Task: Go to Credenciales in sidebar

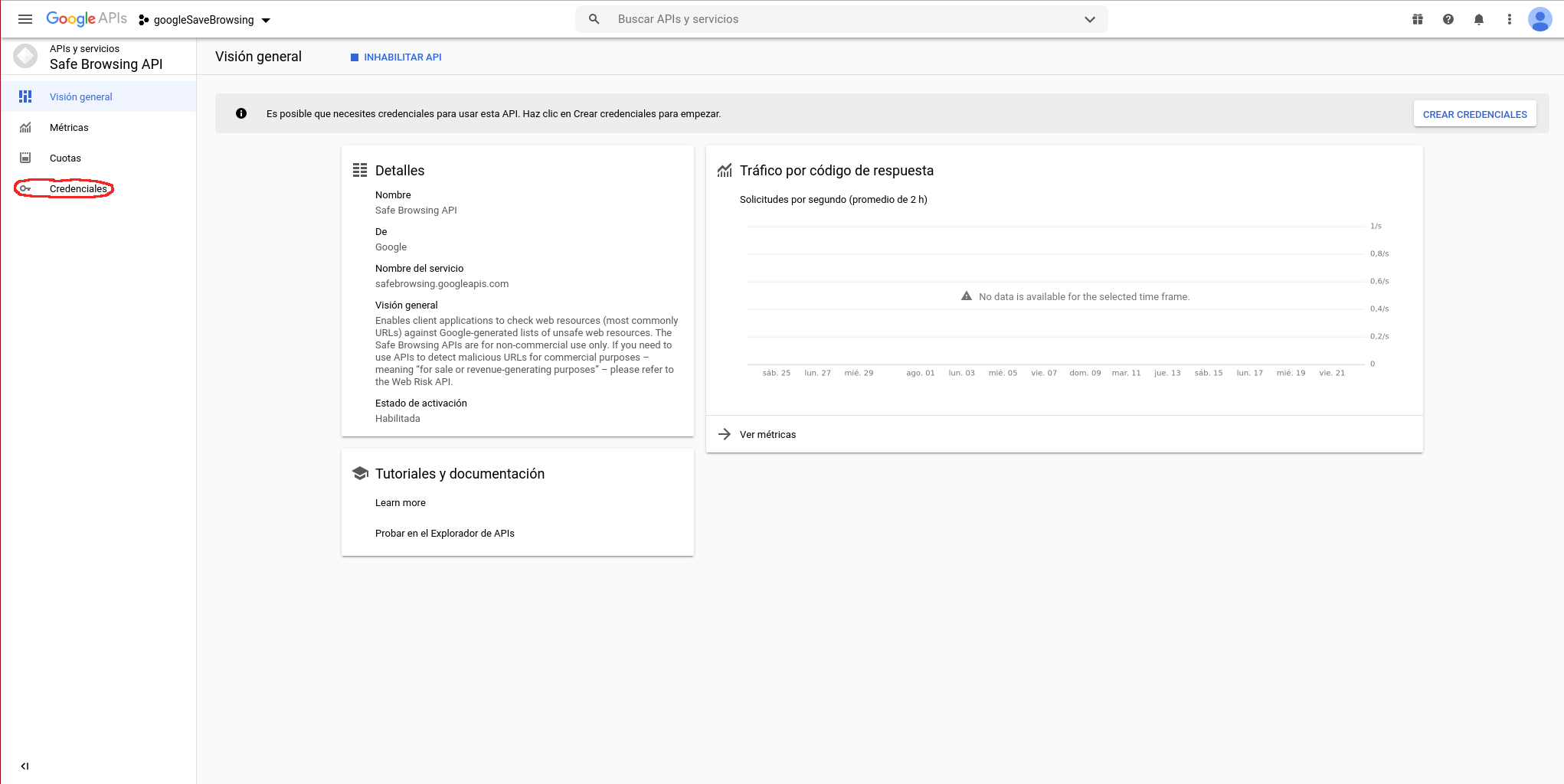Action: pyautogui.click(x=78, y=189)
